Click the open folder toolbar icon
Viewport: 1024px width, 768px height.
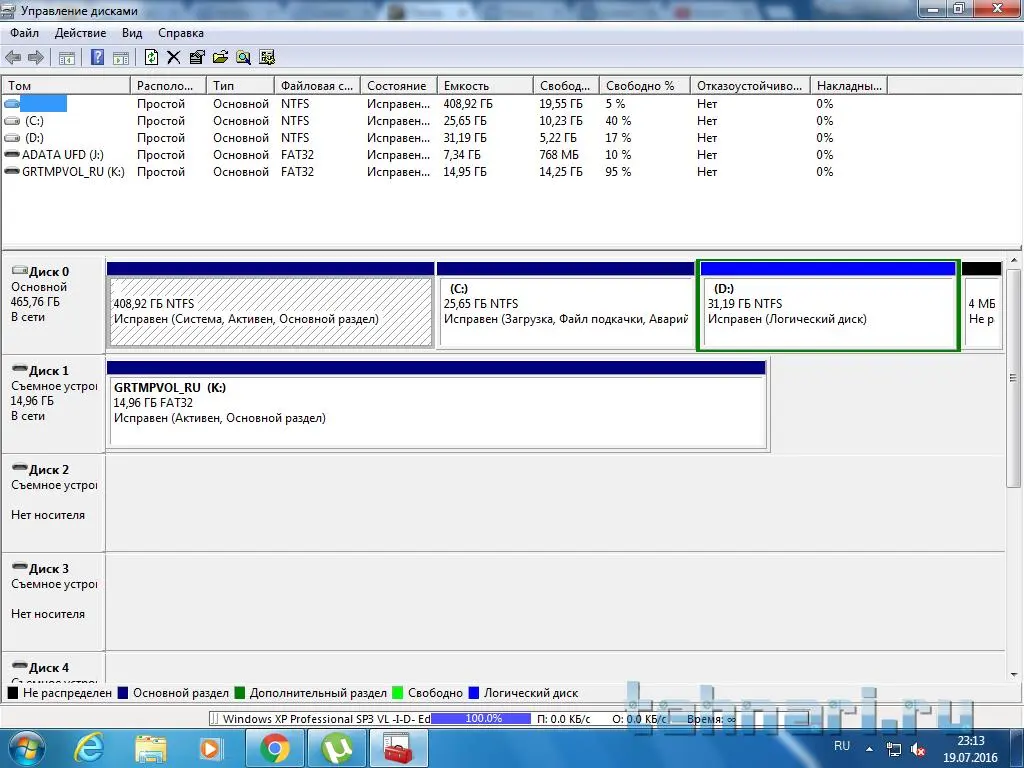(220, 57)
